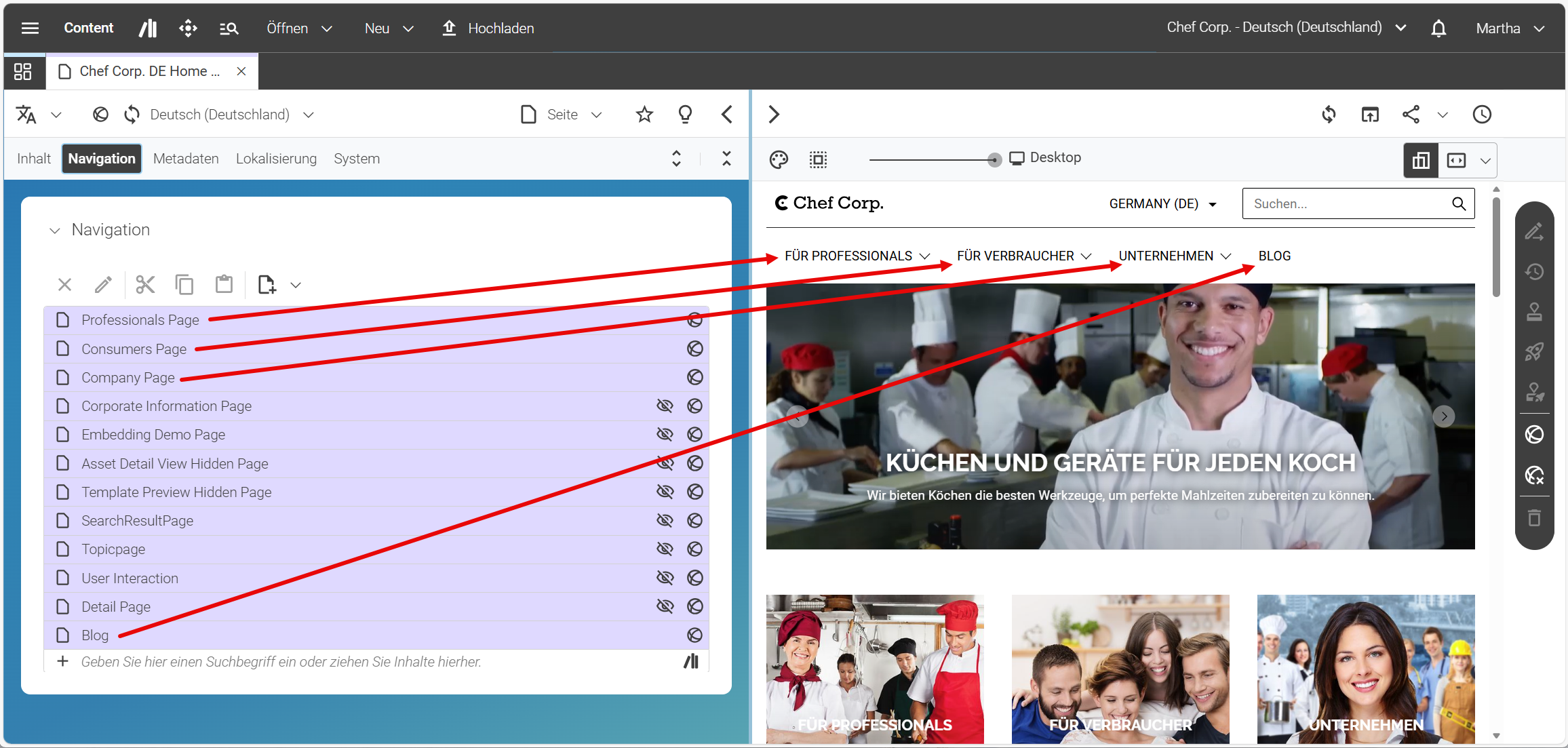Toggle hidden eye for Topicpage
1568x748 pixels.
pyautogui.click(x=665, y=549)
